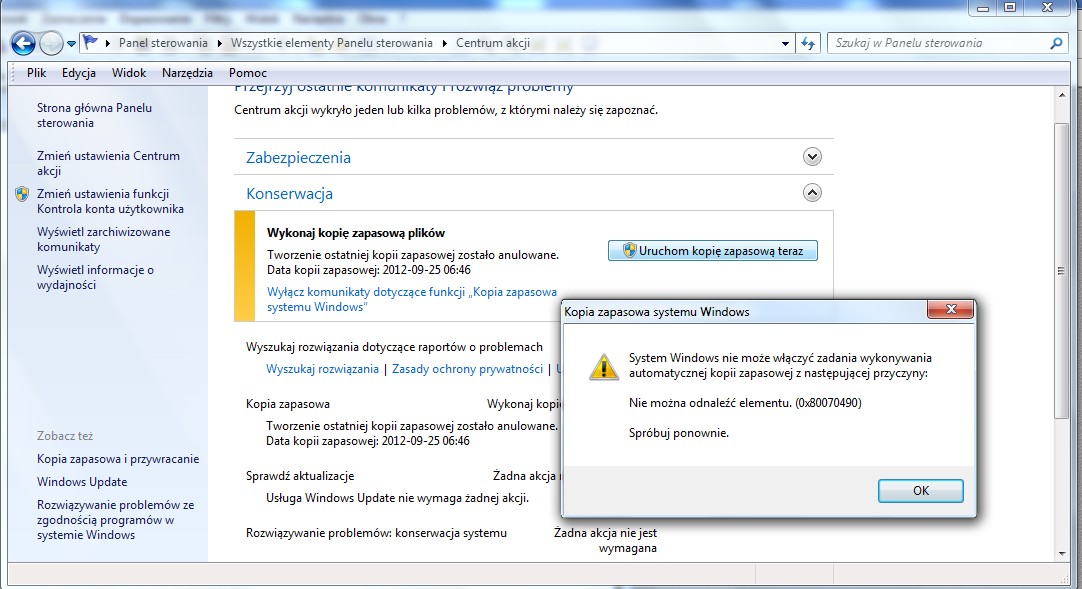Viewport: 1082px width, 589px height.
Task: Open 'Zmień ustawienia Centrum akcji' link
Action: click(108, 163)
